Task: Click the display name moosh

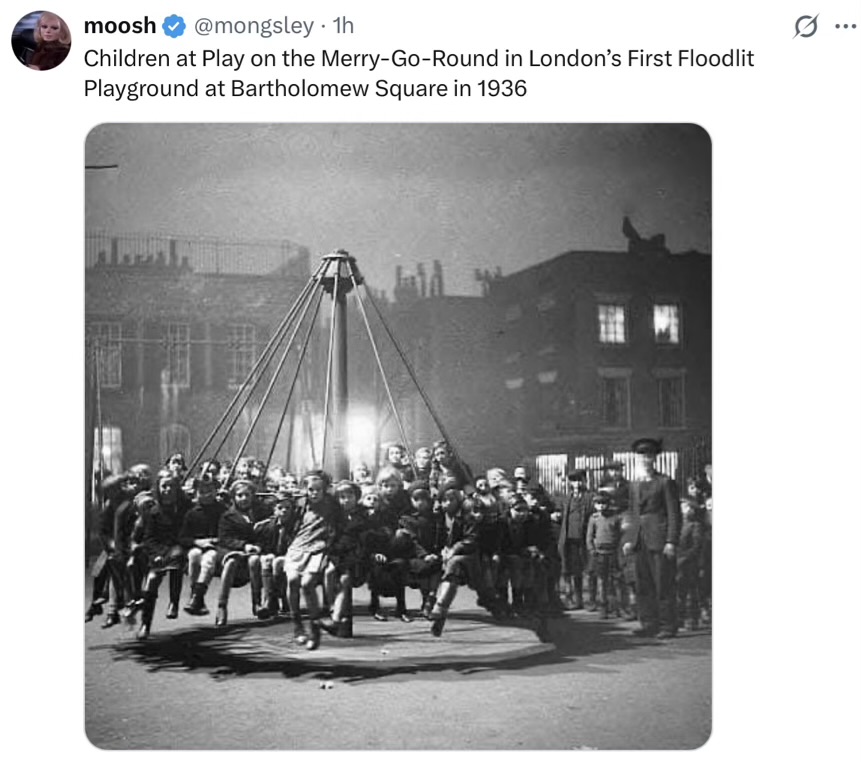Action: coord(120,26)
